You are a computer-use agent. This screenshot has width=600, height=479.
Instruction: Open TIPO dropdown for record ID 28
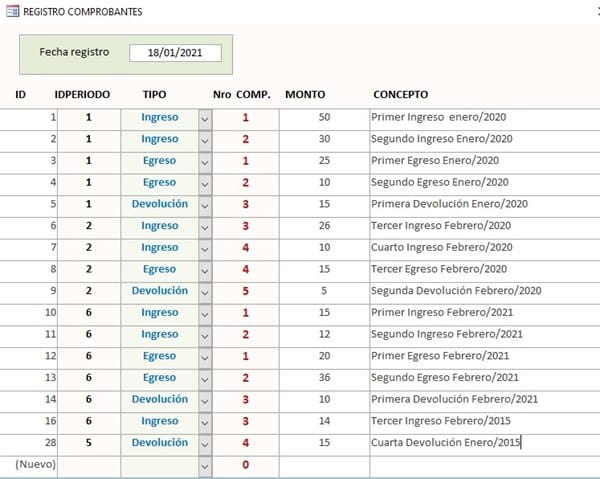(x=205, y=443)
